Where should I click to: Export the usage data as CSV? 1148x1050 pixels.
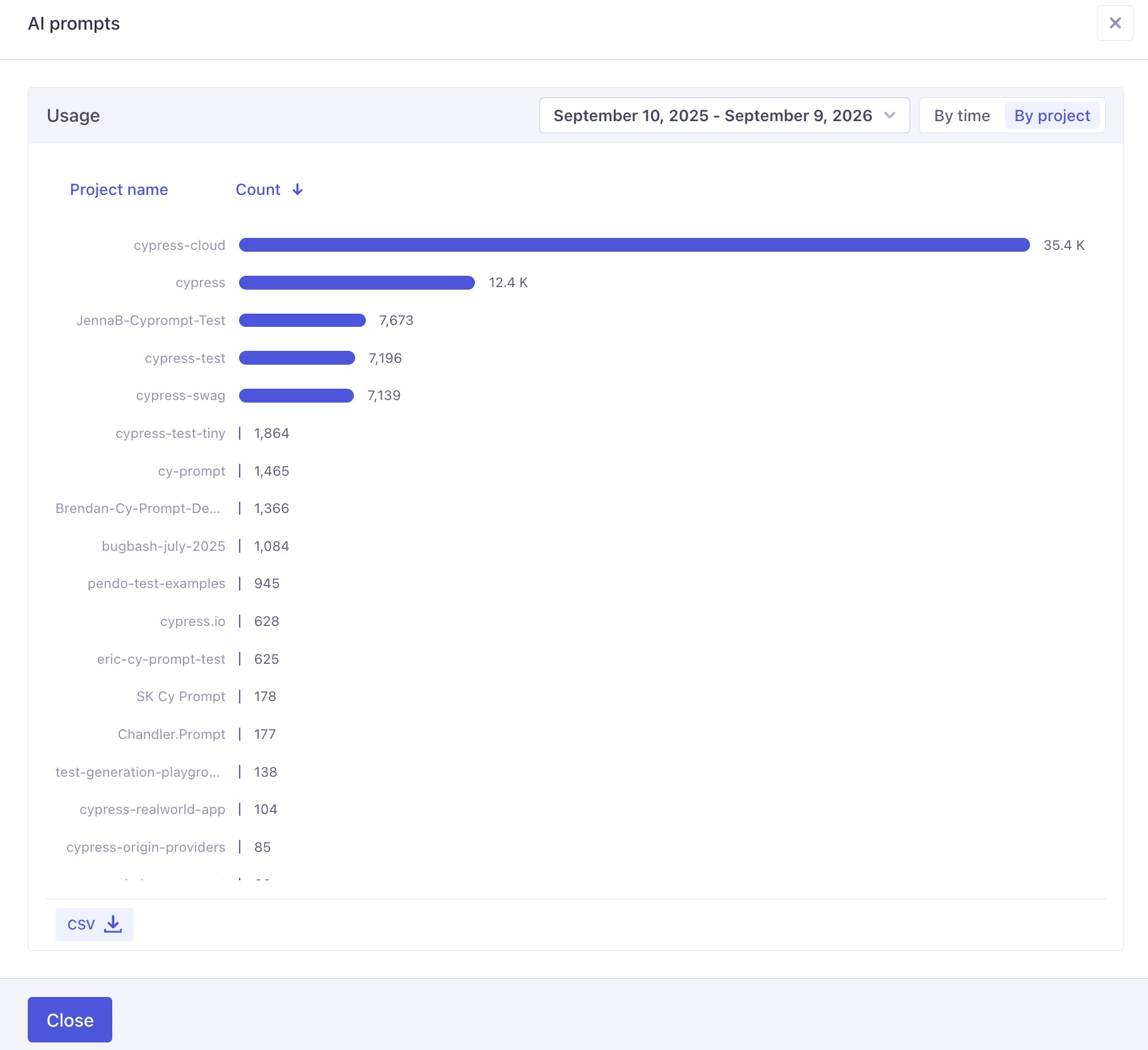(x=93, y=924)
